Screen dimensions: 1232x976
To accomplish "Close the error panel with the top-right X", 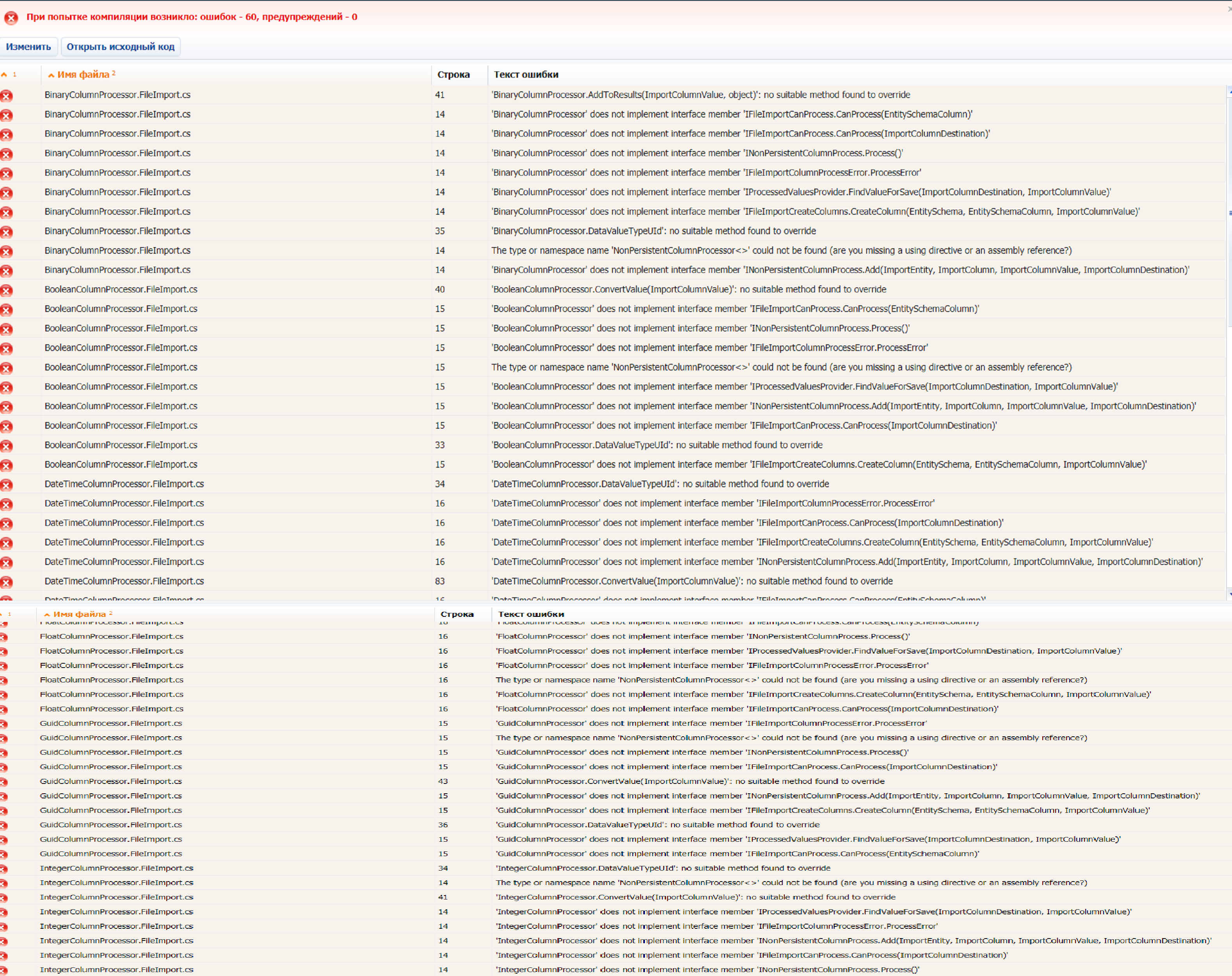I will tap(1229, 10).
